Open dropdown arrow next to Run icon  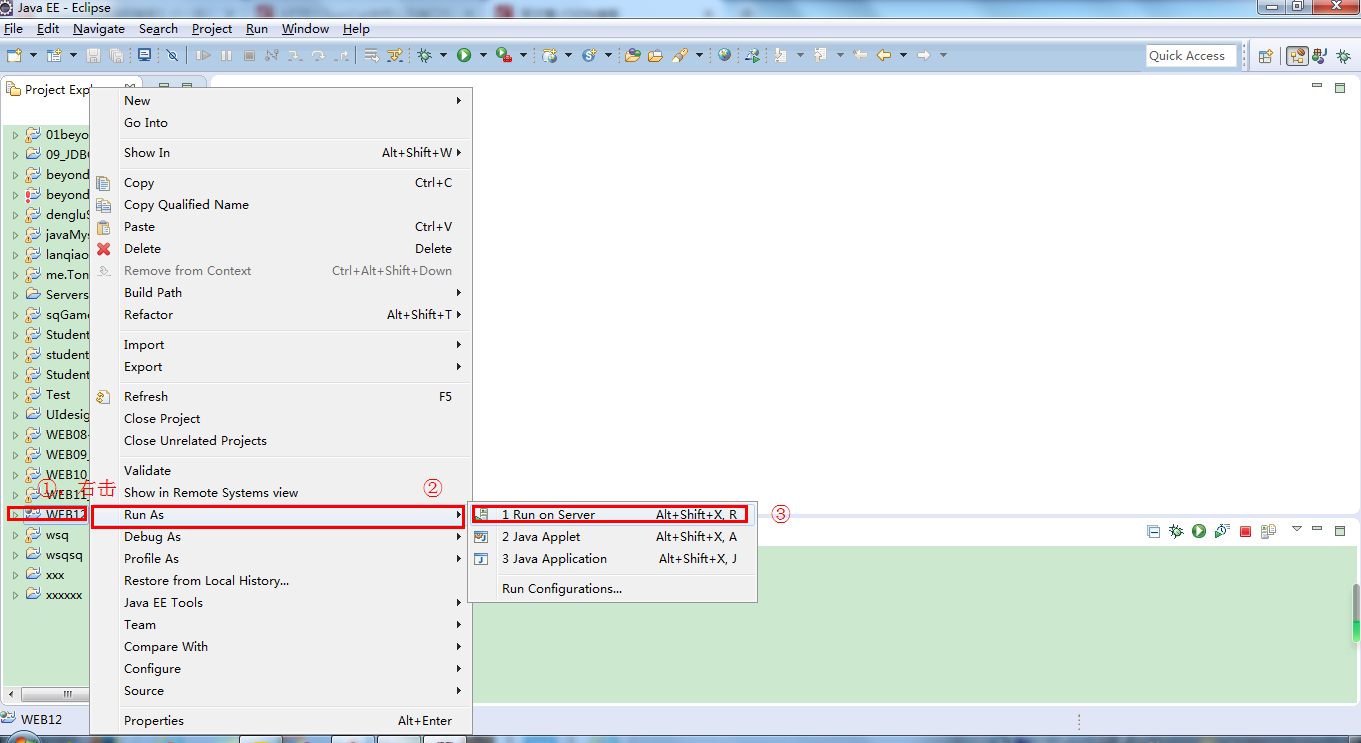pyautogui.click(x=483, y=55)
